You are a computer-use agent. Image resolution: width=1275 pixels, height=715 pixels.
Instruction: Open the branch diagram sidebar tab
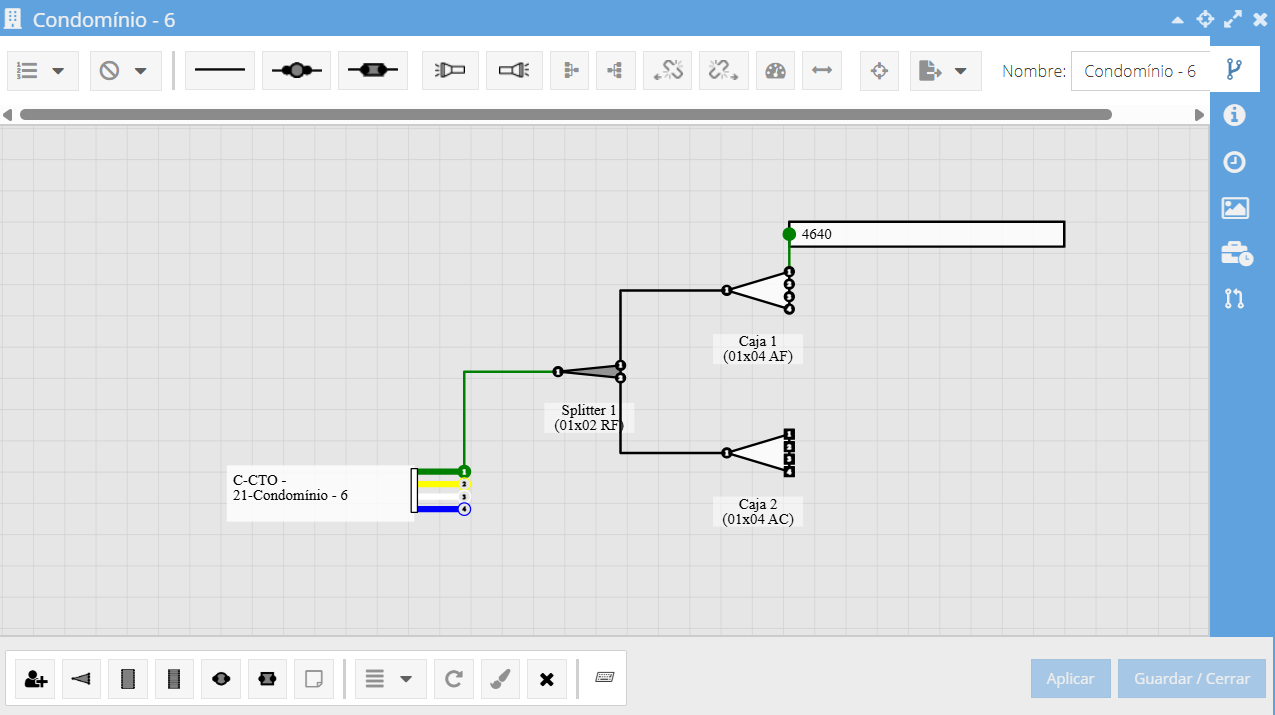pyautogui.click(x=1235, y=69)
